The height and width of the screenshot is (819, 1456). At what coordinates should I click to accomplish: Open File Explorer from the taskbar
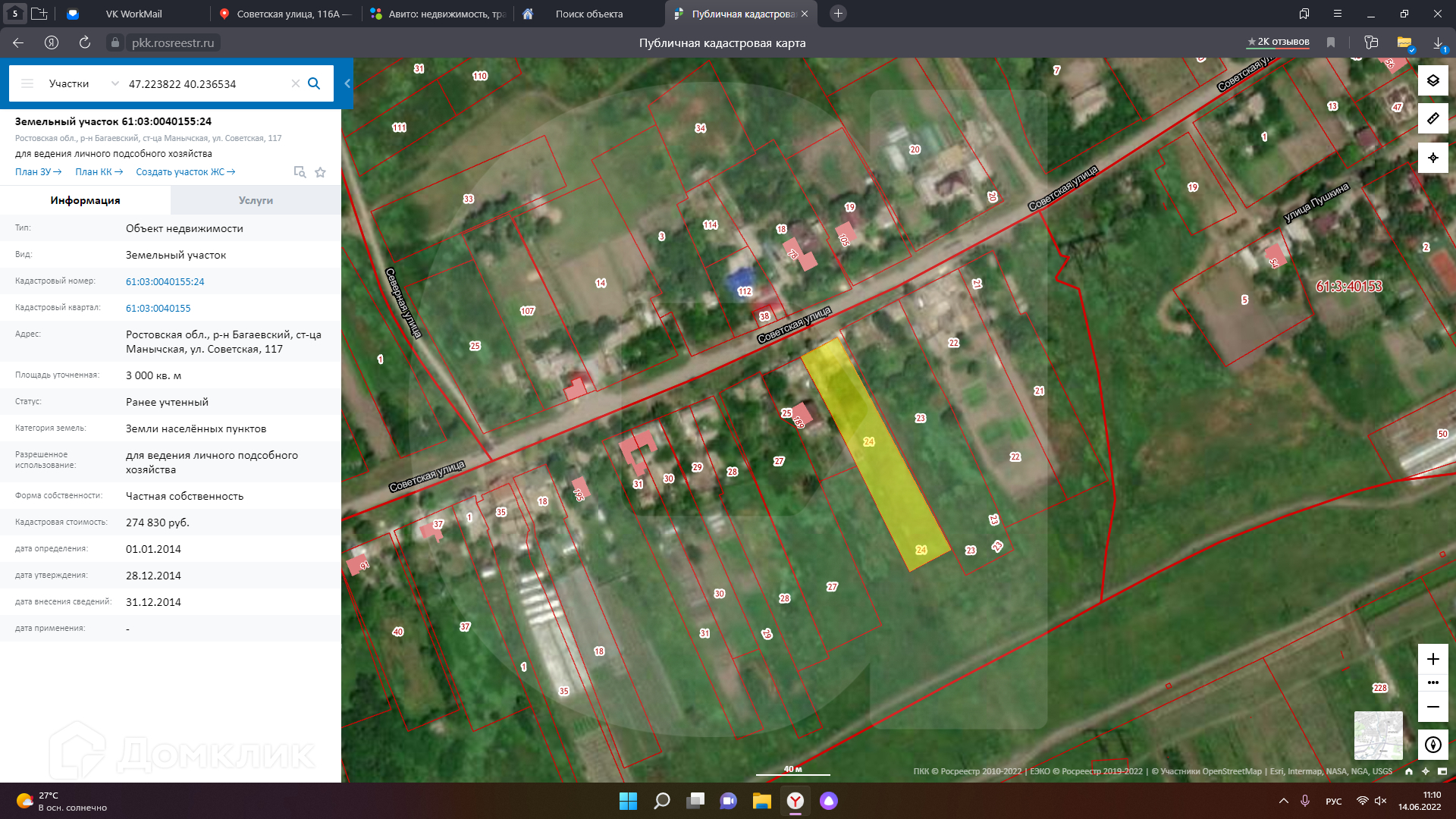point(761,801)
